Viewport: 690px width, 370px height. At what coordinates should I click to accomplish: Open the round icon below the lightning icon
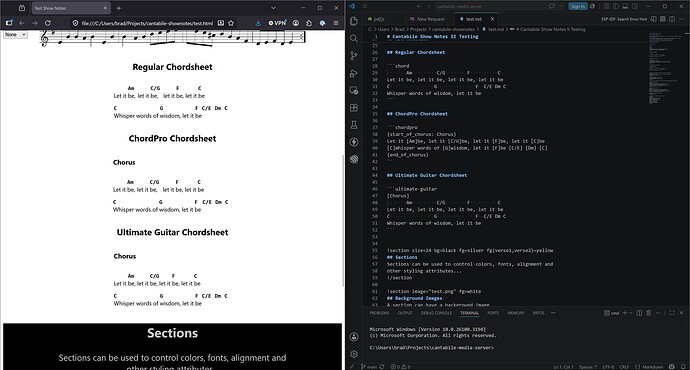click(354, 159)
